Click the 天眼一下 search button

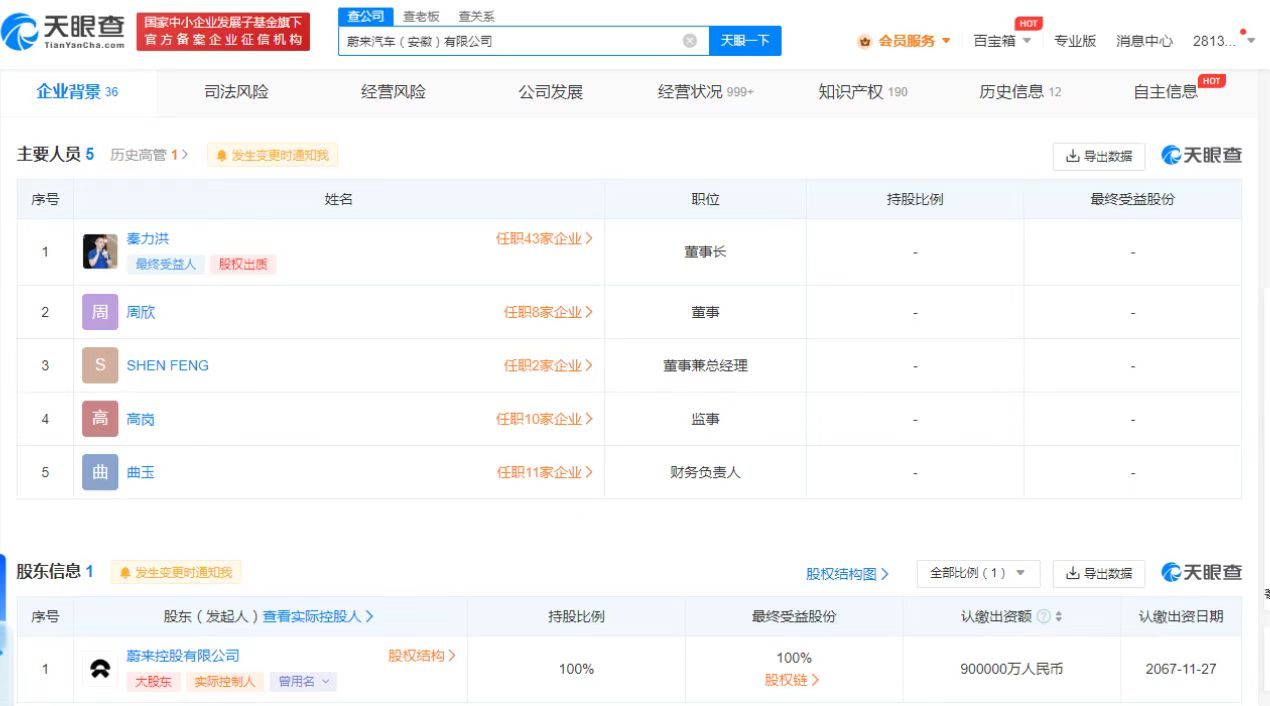(745, 40)
